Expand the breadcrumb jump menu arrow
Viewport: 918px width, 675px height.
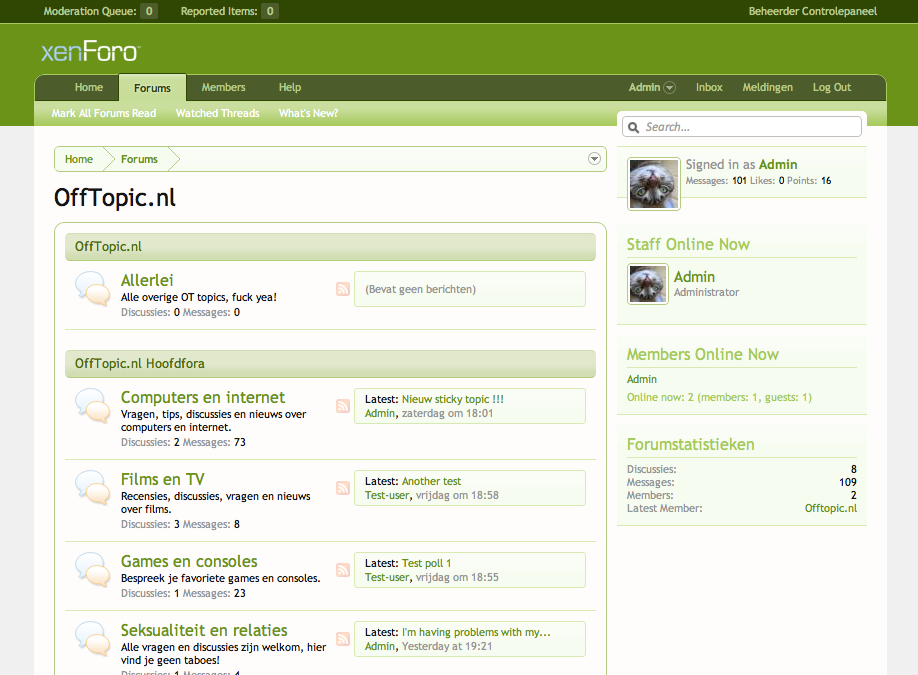(594, 159)
